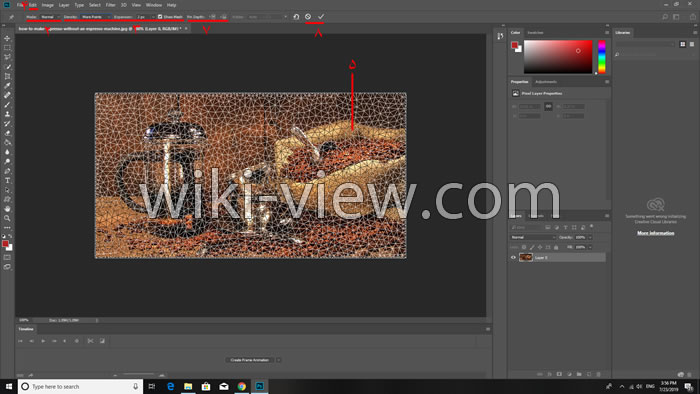Switch Libraries to list view icon

692,44
